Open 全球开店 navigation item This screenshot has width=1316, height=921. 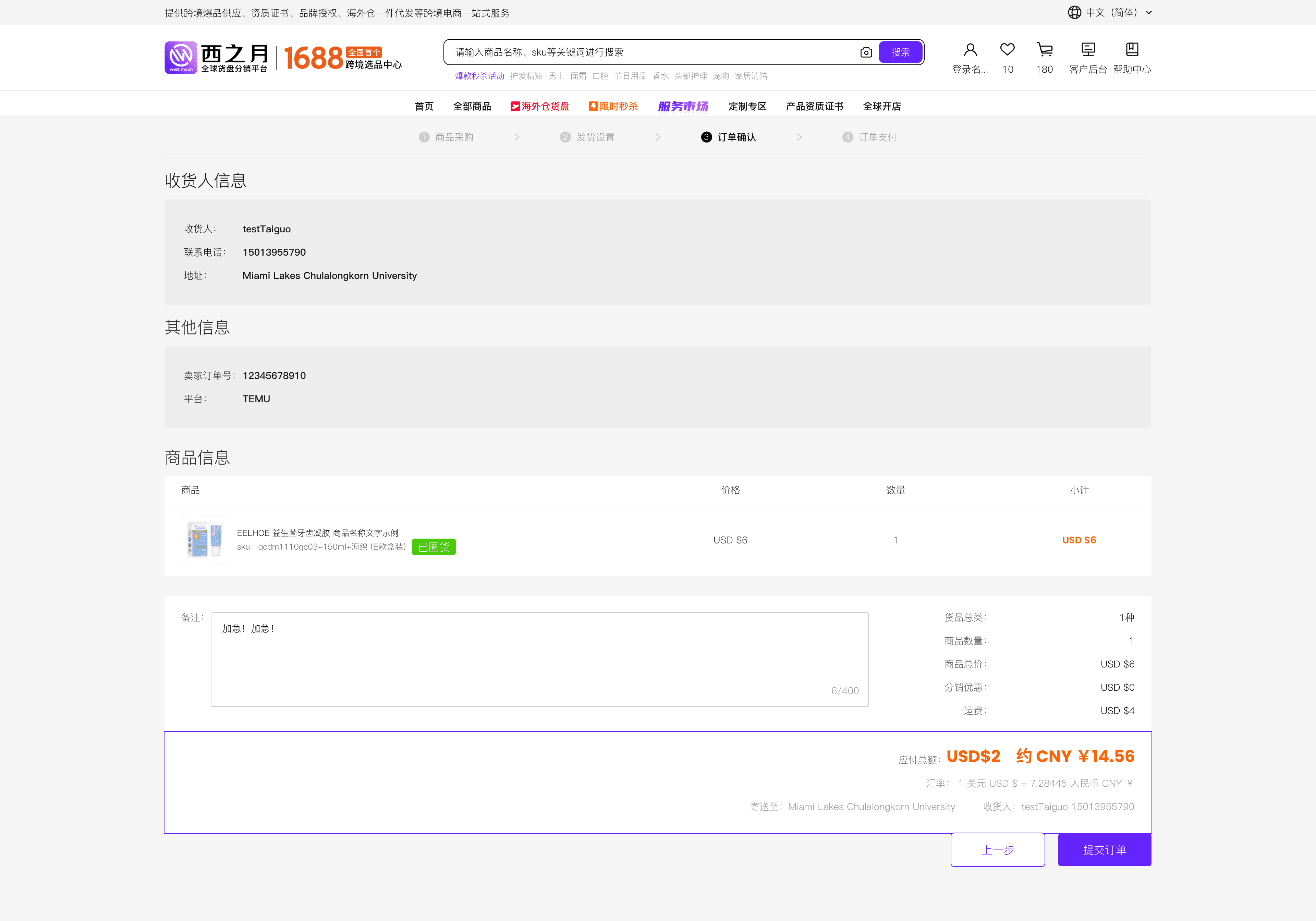[881, 107]
